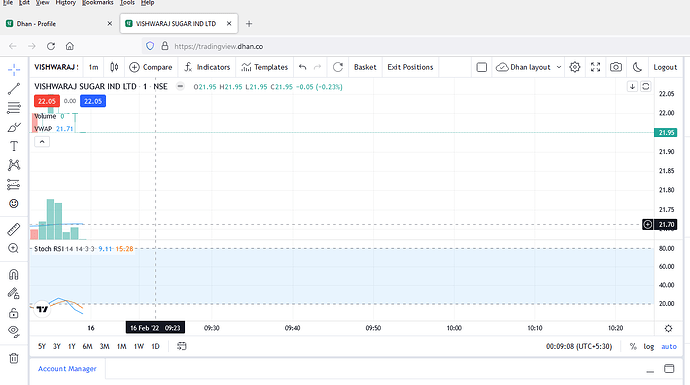Select the crosshair cursor tool
The width and height of the screenshot is (690, 385).
click(14, 70)
